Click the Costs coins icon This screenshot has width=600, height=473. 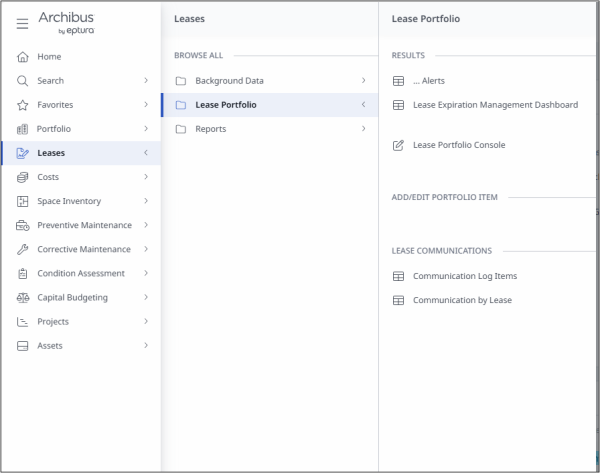[23, 177]
